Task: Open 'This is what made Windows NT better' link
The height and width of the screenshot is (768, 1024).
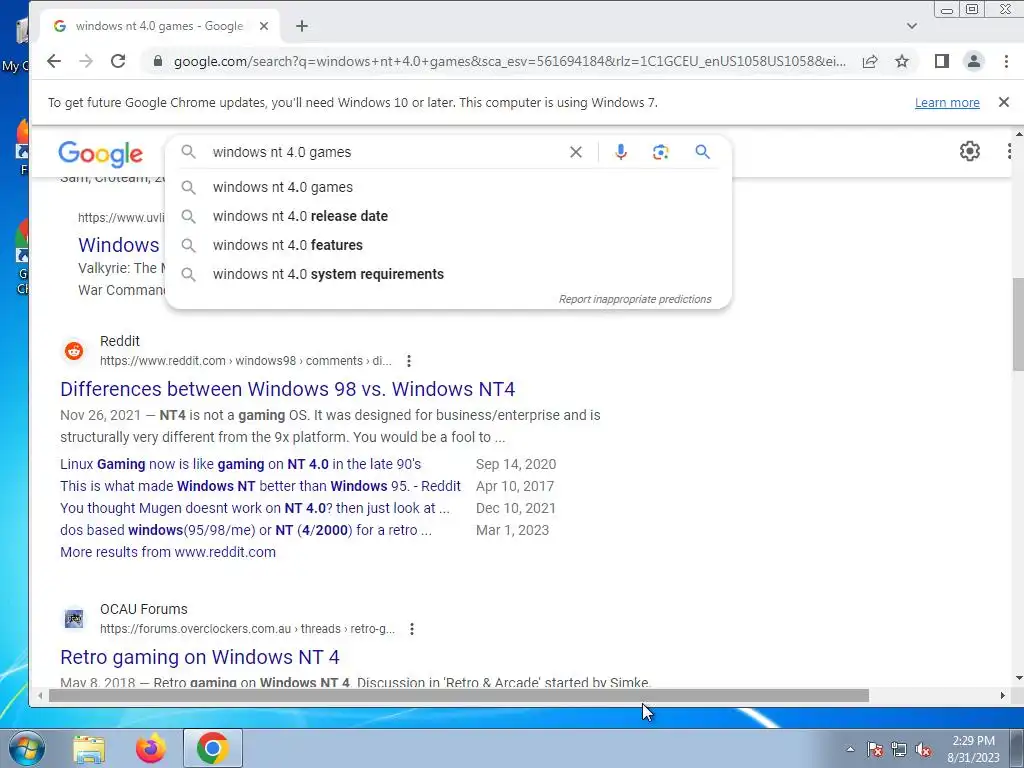Action: click(260, 487)
